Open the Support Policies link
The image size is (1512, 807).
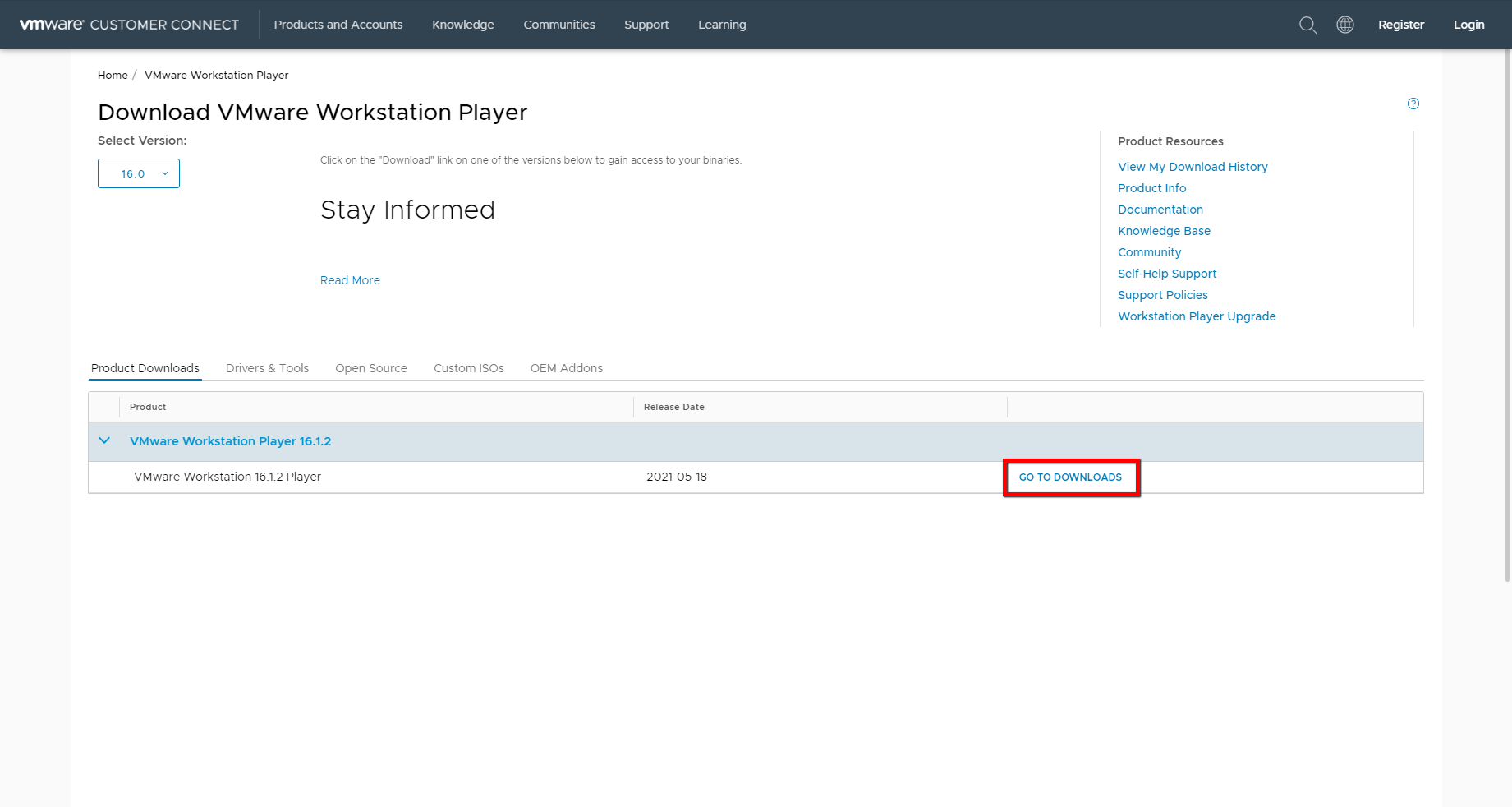(x=1163, y=295)
